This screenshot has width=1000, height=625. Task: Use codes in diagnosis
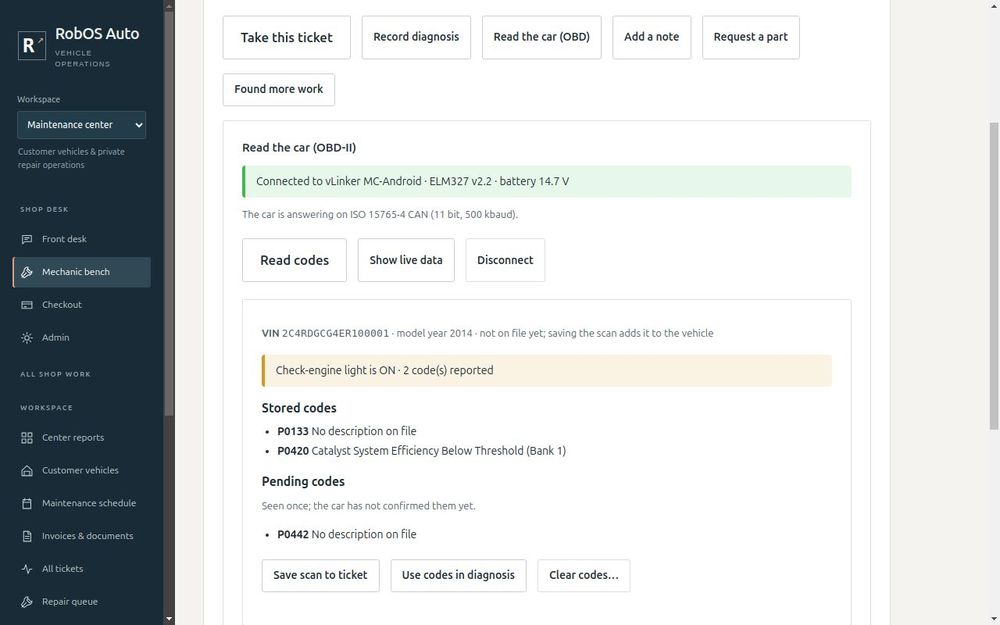(x=458, y=575)
